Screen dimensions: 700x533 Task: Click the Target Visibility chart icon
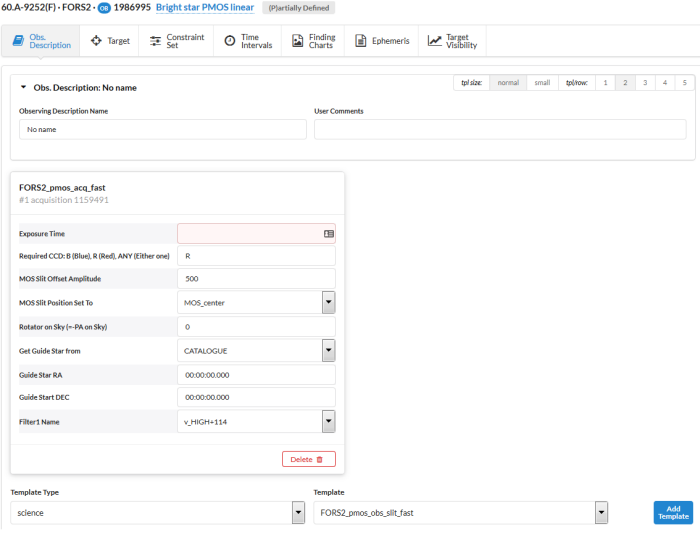434,41
